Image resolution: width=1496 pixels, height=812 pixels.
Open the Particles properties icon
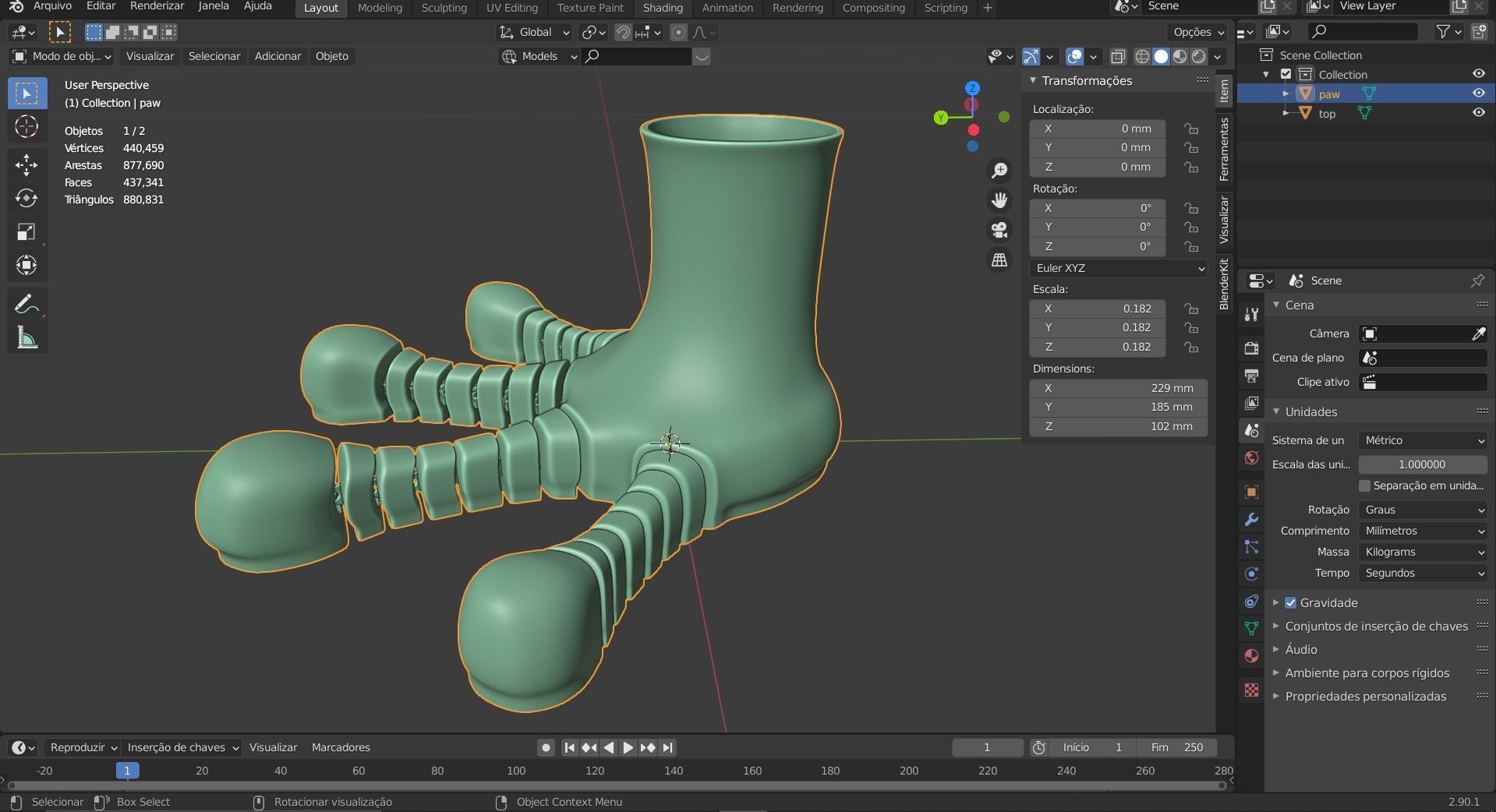(x=1251, y=546)
